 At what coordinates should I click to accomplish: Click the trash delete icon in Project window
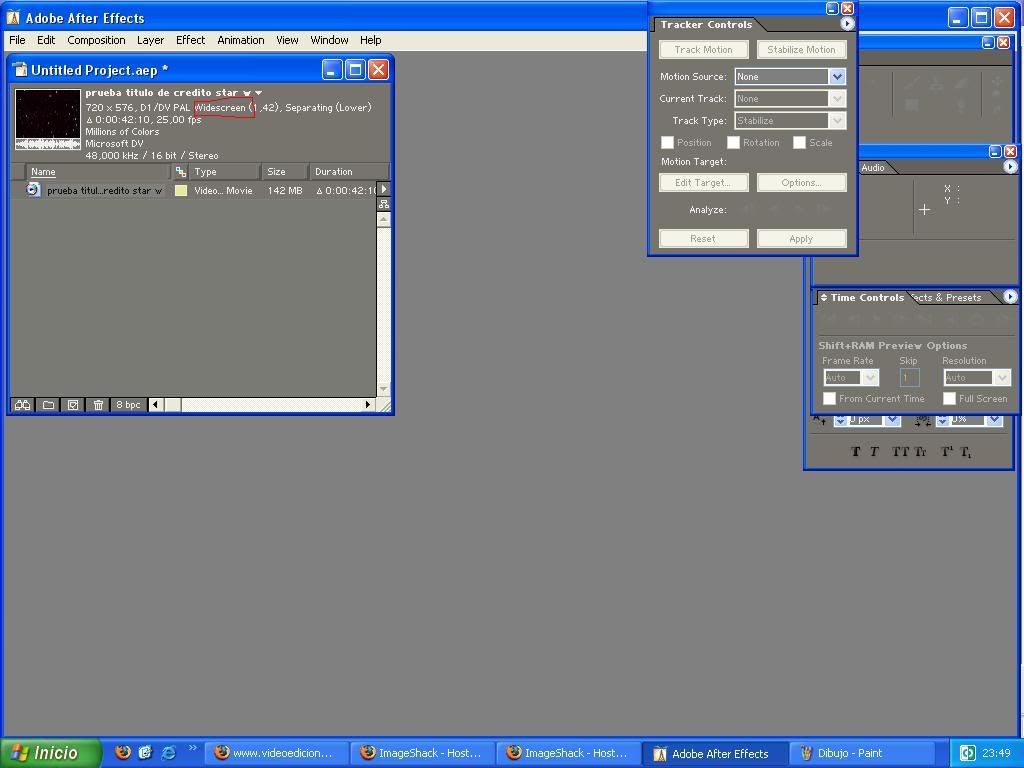pos(98,405)
